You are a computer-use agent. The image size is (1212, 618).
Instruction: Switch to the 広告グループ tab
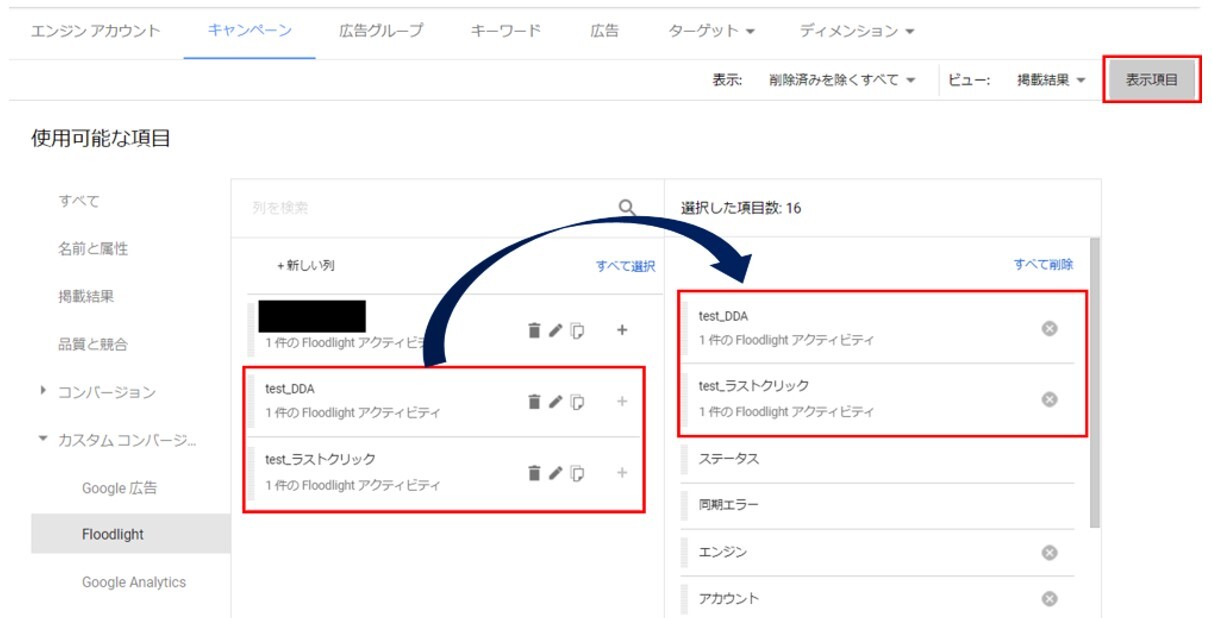pyautogui.click(x=381, y=31)
